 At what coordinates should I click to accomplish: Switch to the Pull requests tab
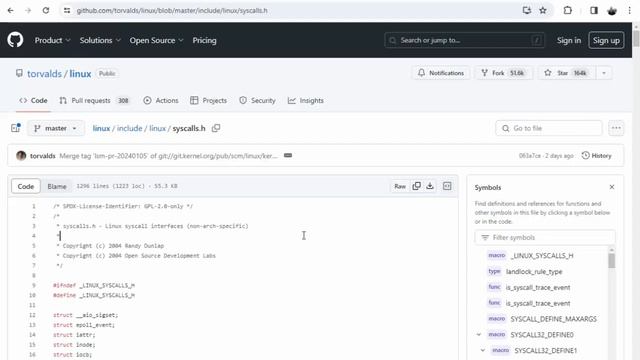[x=94, y=100]
